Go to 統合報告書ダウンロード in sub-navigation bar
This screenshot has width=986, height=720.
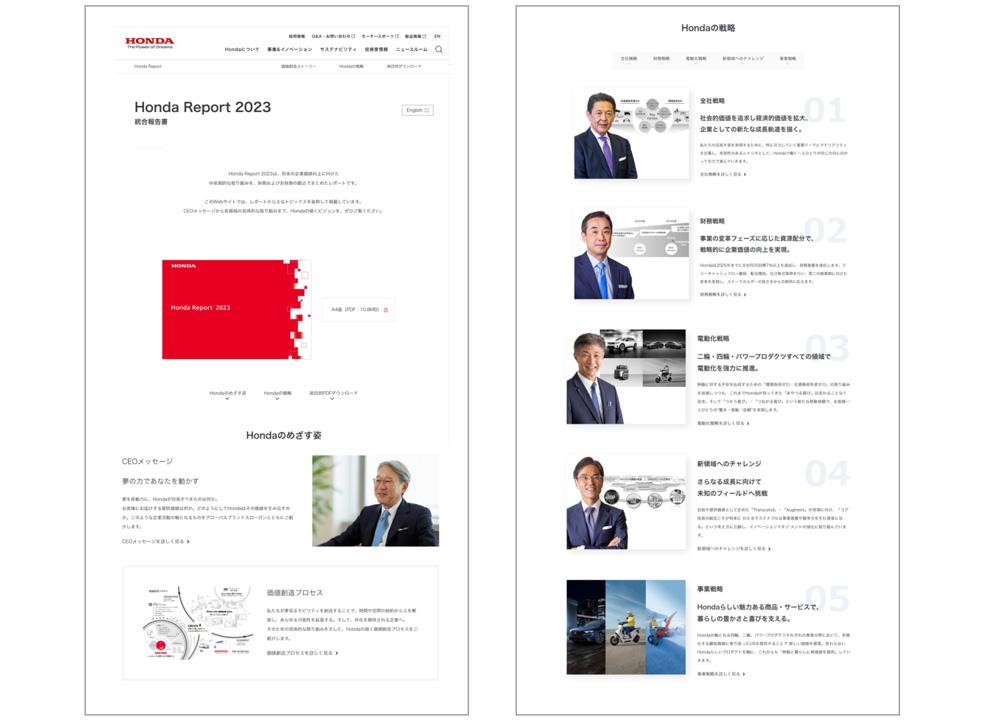[404, 67]
